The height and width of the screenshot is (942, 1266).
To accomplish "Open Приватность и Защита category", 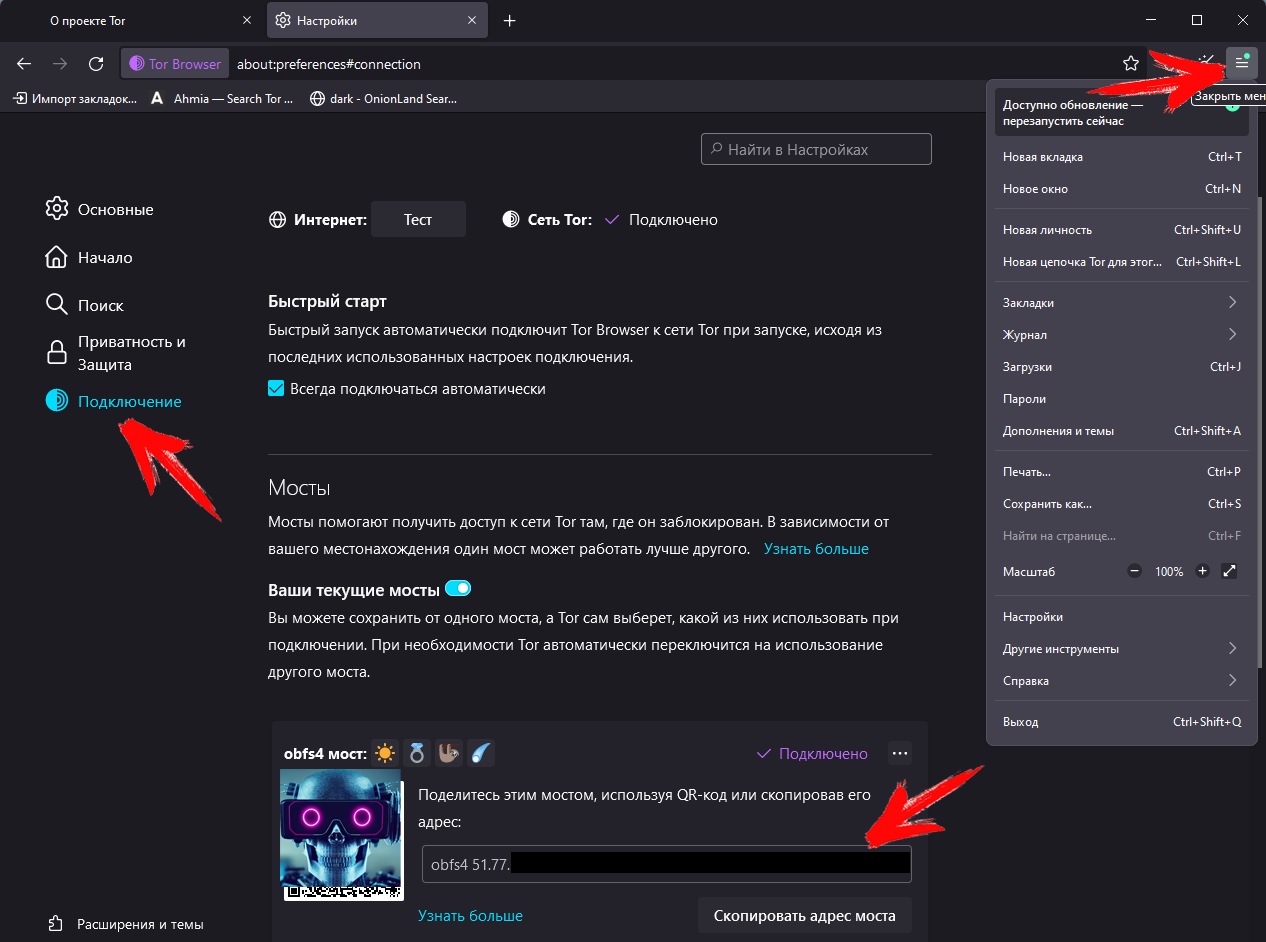I will (x=118, y=353).
